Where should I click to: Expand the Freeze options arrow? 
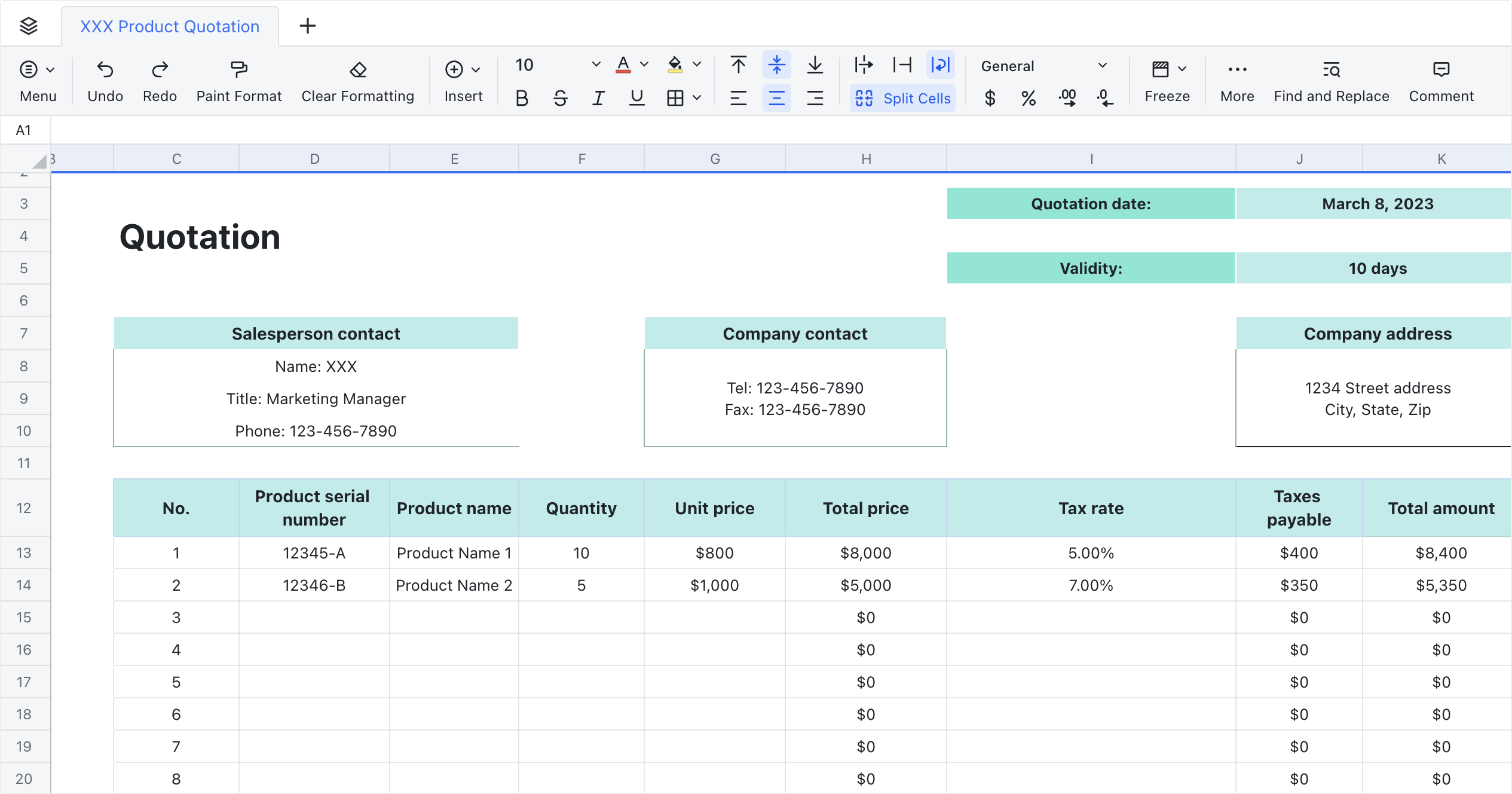point(1182,69)
